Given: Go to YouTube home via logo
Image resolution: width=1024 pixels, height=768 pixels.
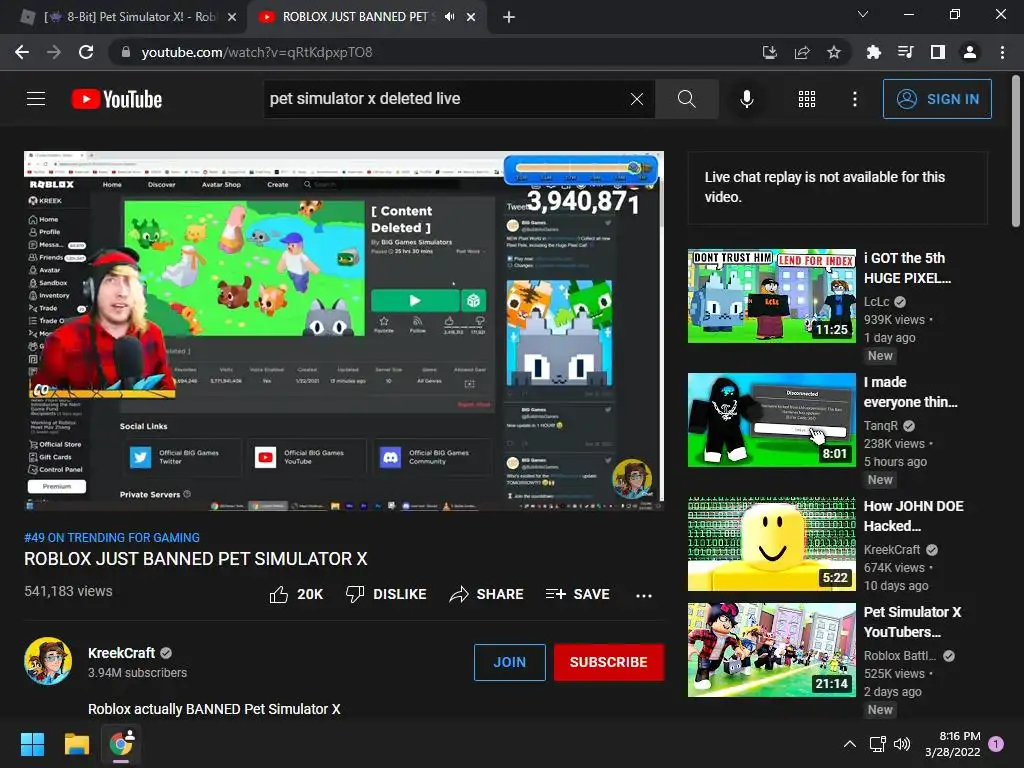Looking at the screenshot, I should (x=117, y=99).
